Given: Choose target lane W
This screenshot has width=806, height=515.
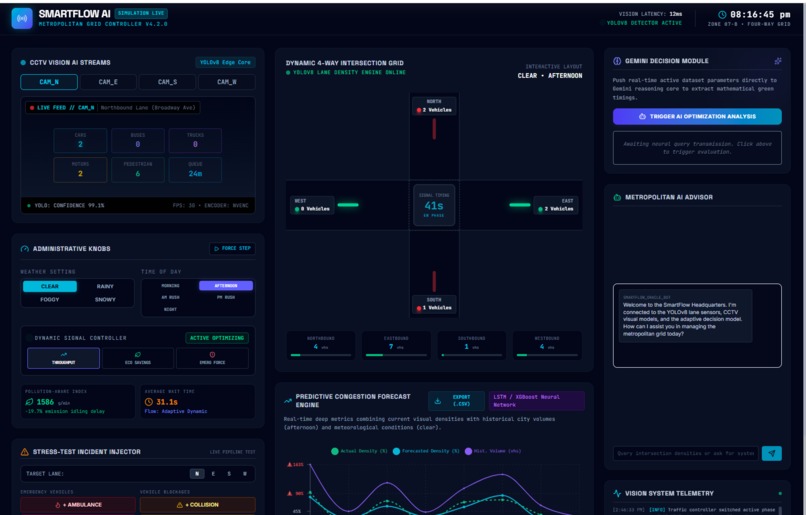Looking at the screenshot, I should 245,474.
